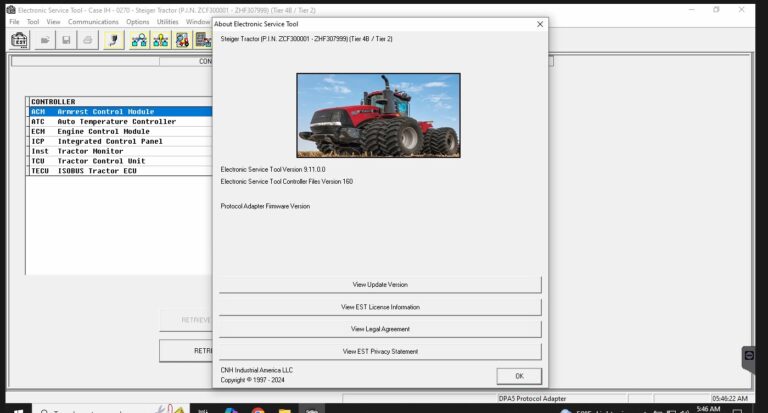Click the blue controller network toolbar icon
Viewport: 768px width, 413px height.
pyautogui.click(x=139, y=40)
